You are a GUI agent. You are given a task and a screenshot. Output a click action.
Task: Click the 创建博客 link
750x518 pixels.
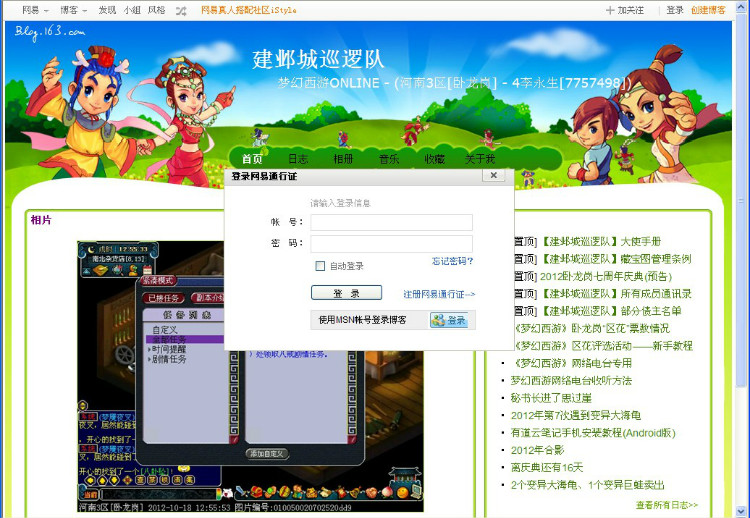click(x=708, y=10)
